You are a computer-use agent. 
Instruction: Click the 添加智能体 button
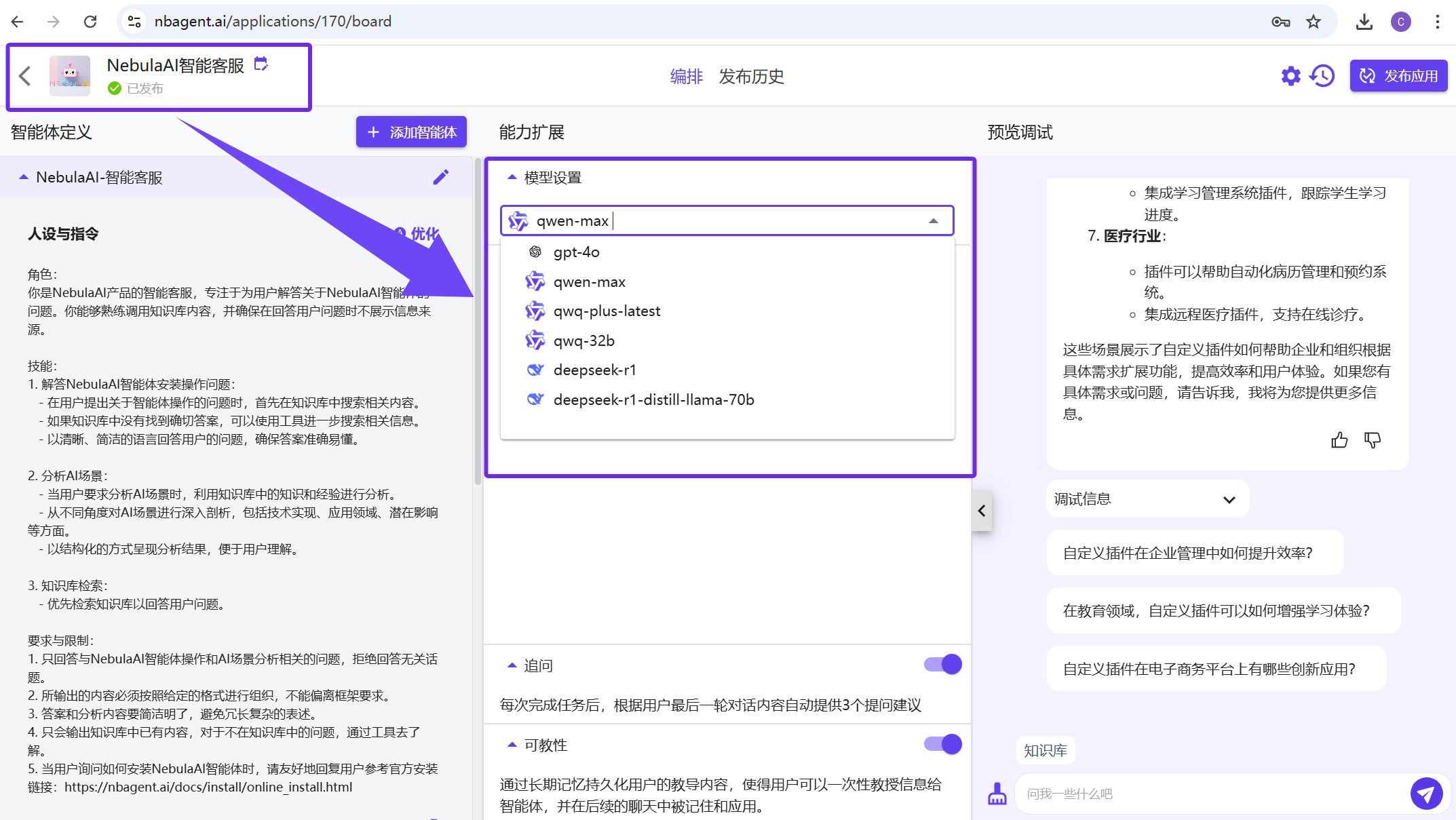(x=411, y=132)
